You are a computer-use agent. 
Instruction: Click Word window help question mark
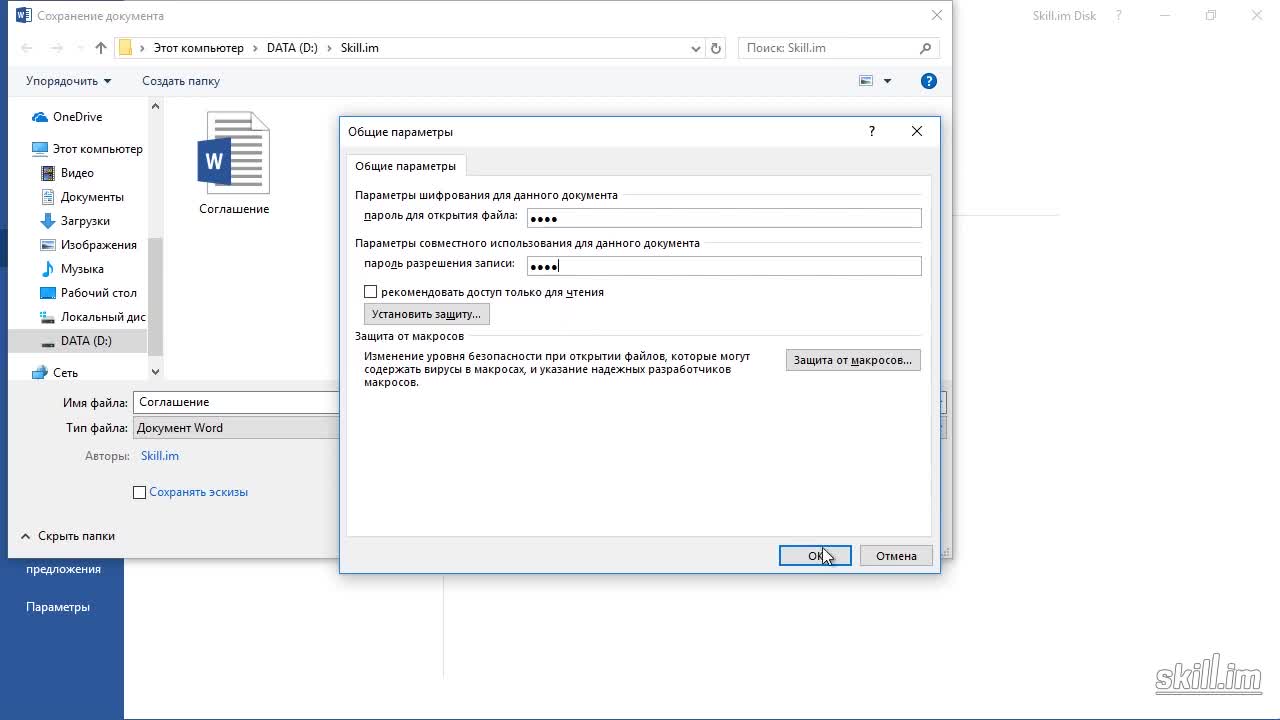[1119, 16]
